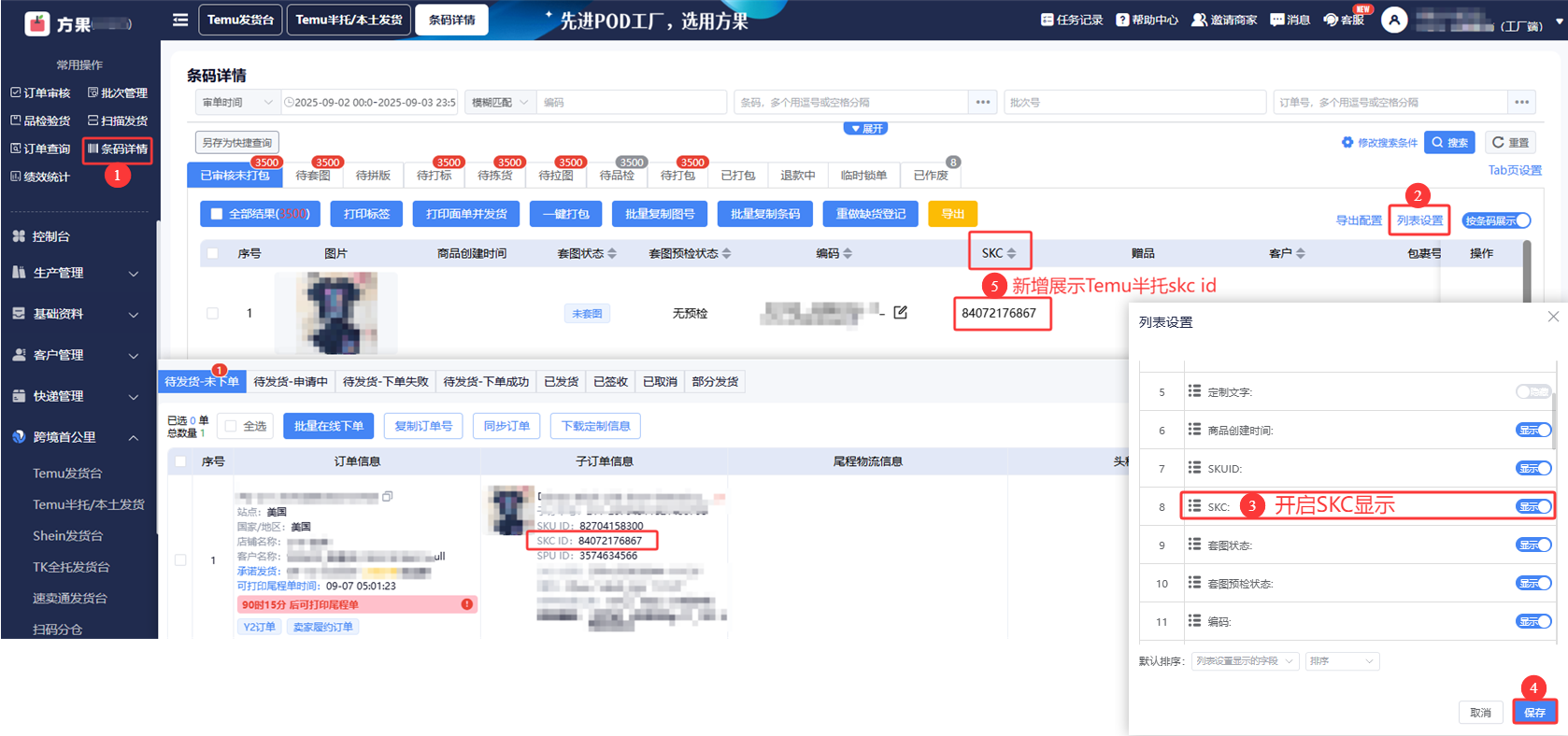Click the more (…) button beside 订单号 field
1568x736 pixels.
pos(1521,102)
